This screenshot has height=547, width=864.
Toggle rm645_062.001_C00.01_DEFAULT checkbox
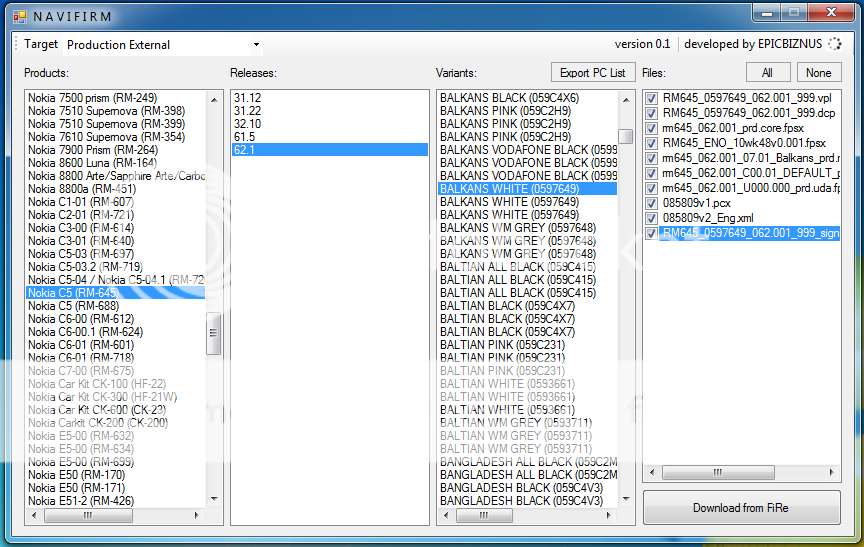pyautogui.click(x=651, y=173)
